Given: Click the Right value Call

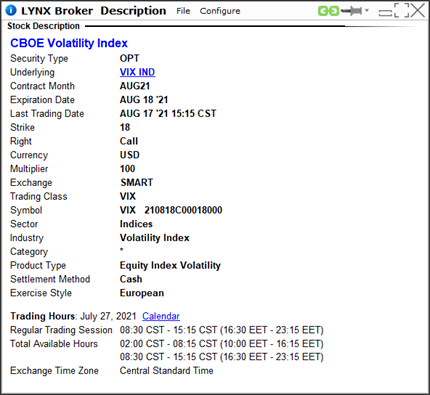Looking at the screenshot, I should pos(129,141).
